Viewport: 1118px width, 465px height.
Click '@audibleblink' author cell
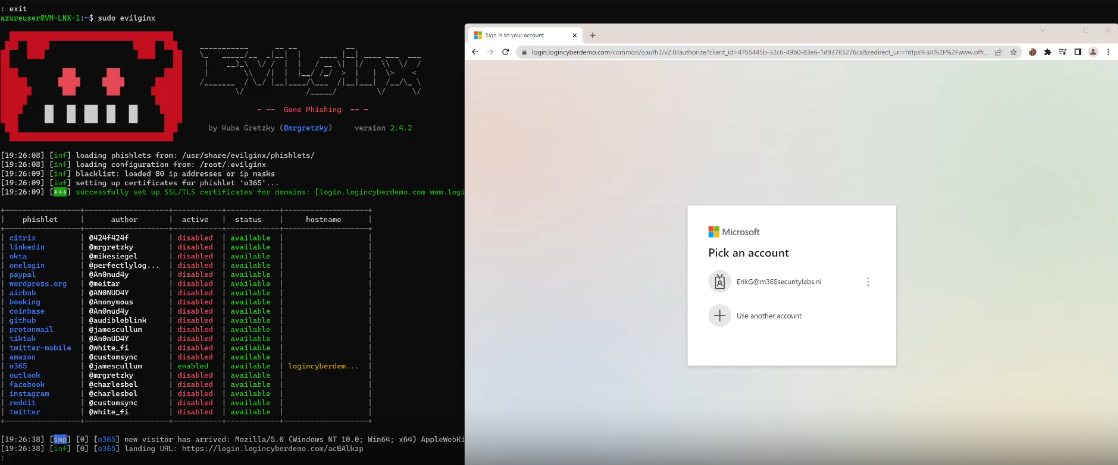point(120,320)
